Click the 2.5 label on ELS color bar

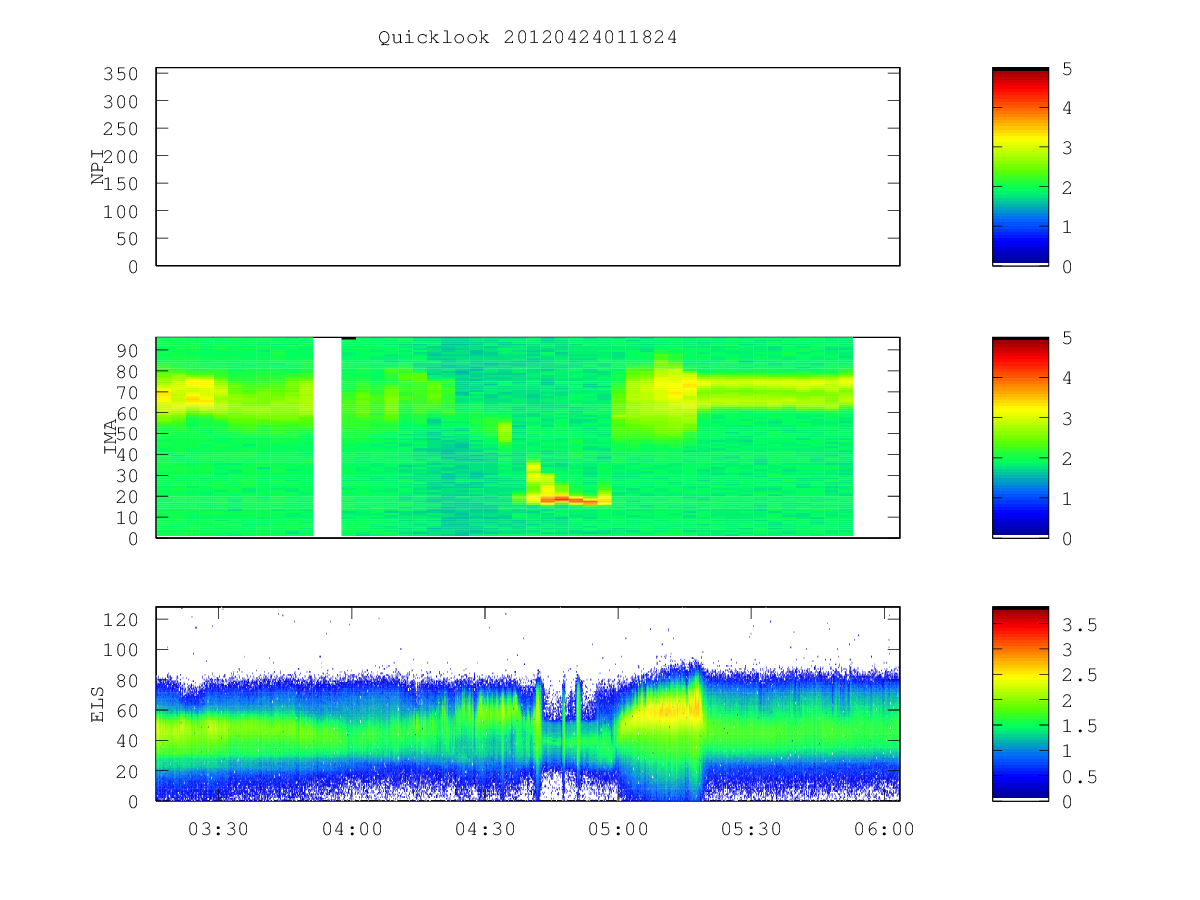click(1079, 676)
